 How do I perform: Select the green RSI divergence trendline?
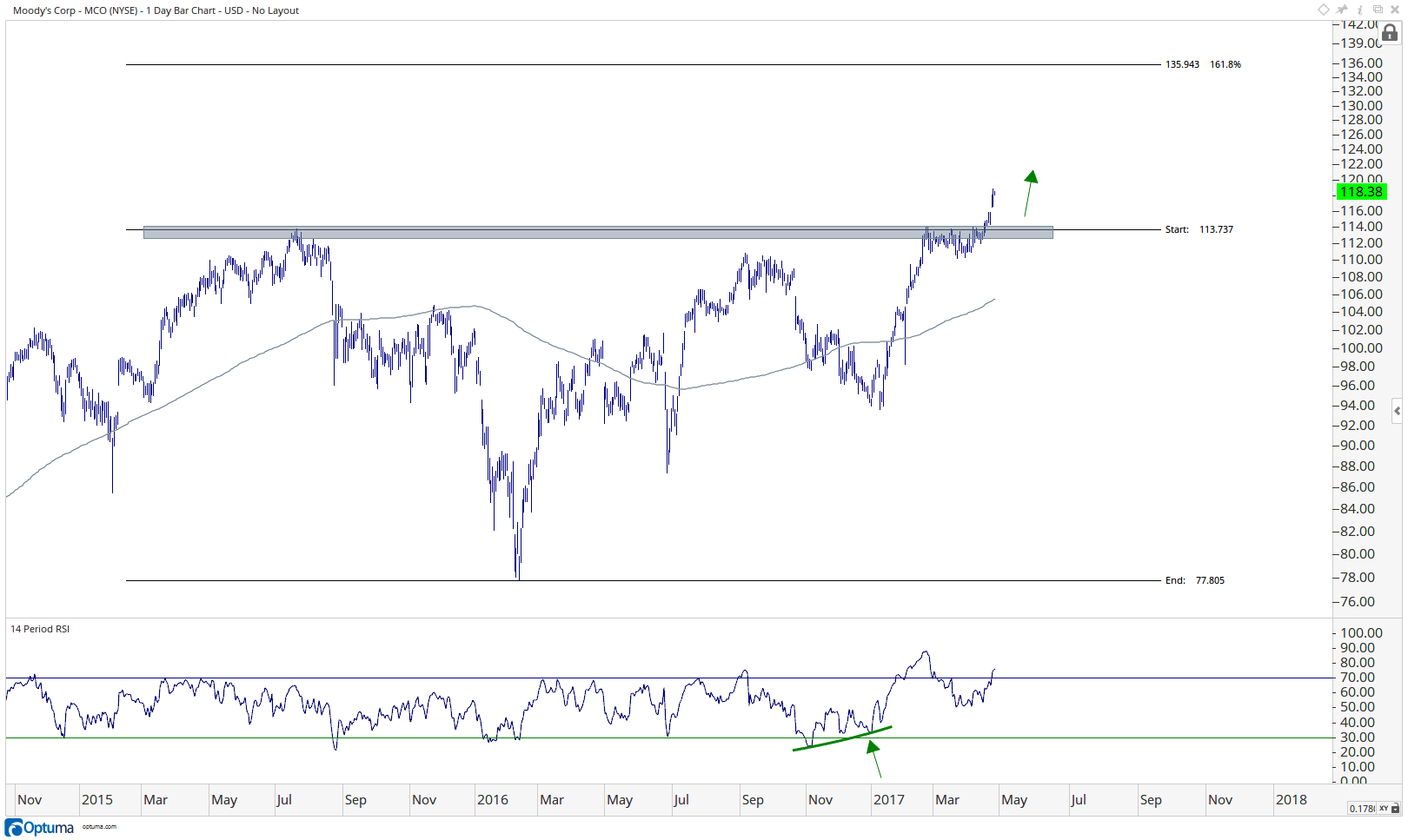(x=842, y=739)
